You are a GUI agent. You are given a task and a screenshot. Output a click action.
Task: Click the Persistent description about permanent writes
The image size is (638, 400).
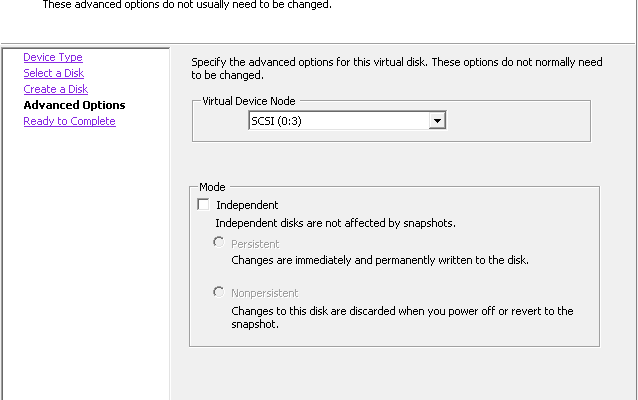[x=380, y=260]
